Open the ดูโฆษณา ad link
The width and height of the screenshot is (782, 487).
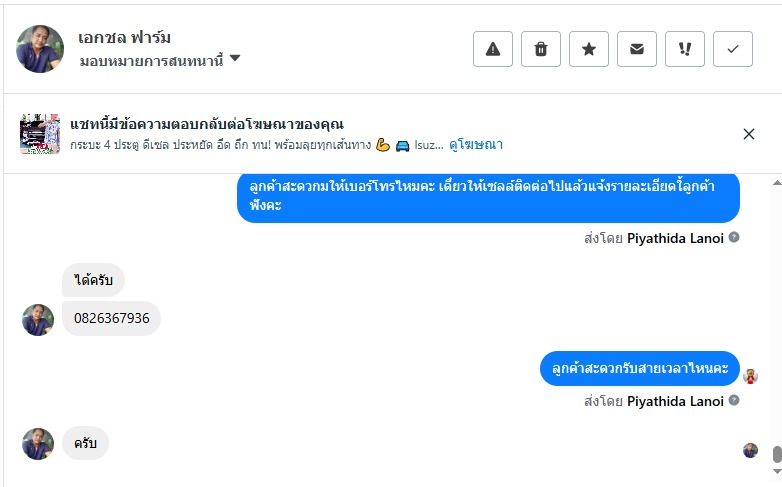click(476, 145)
